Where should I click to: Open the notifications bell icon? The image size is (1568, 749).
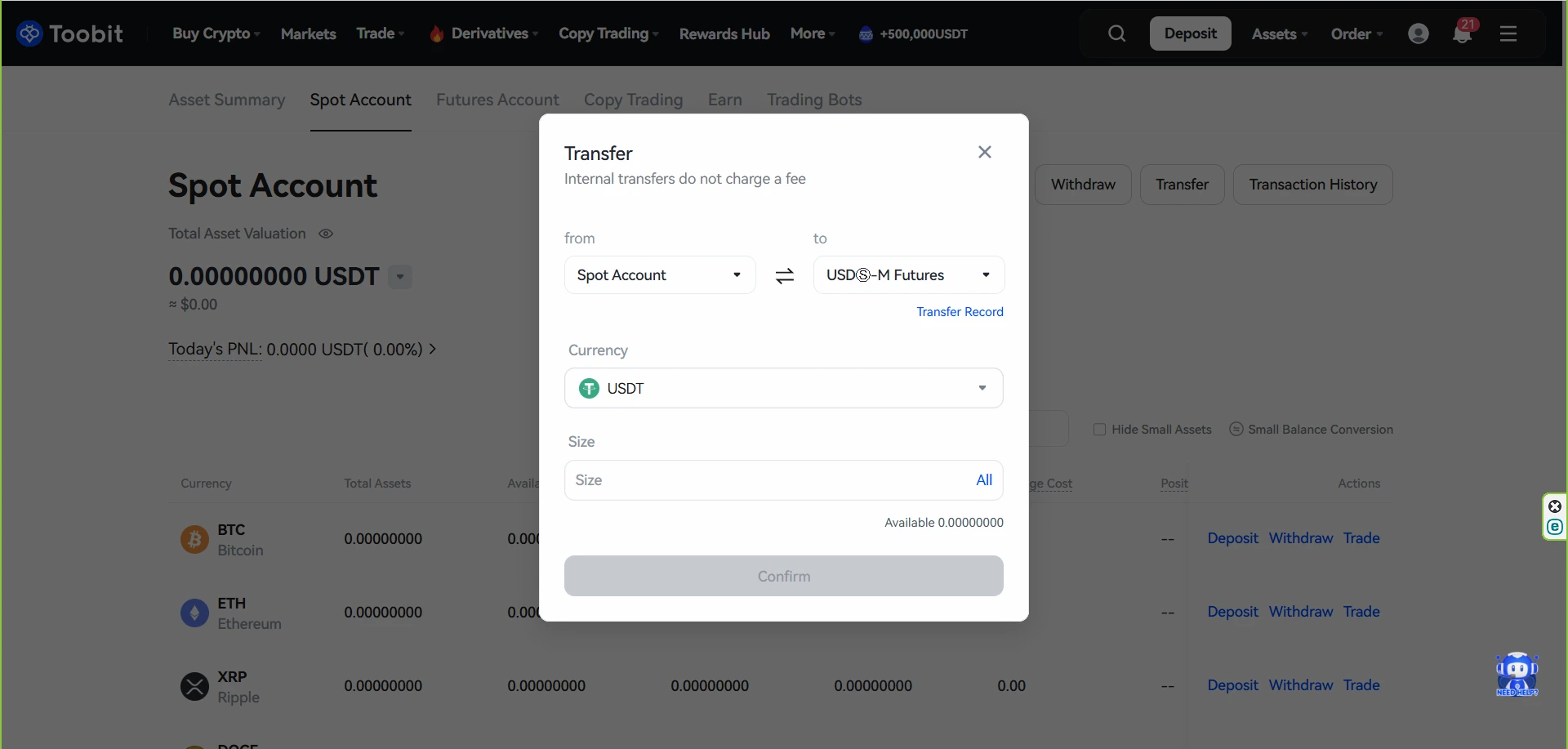click(1462, 34)
